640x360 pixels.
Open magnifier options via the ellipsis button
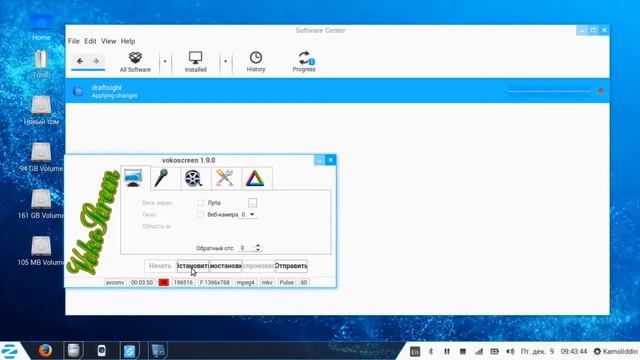click(x=252, y=202)
